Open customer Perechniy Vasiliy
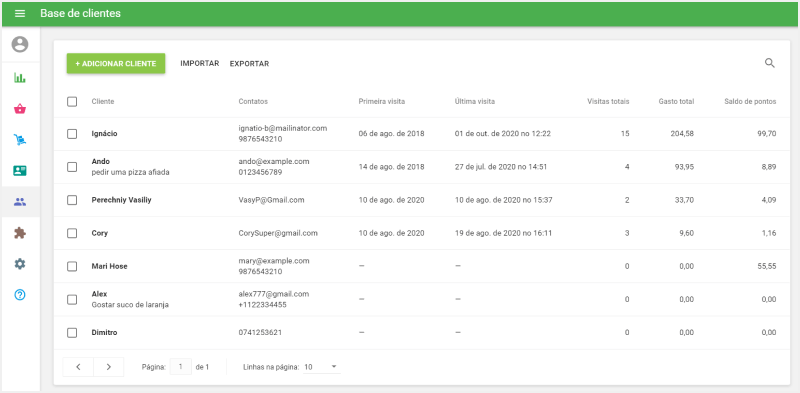Viewport: 800px width, 393px height. (121, 200)
